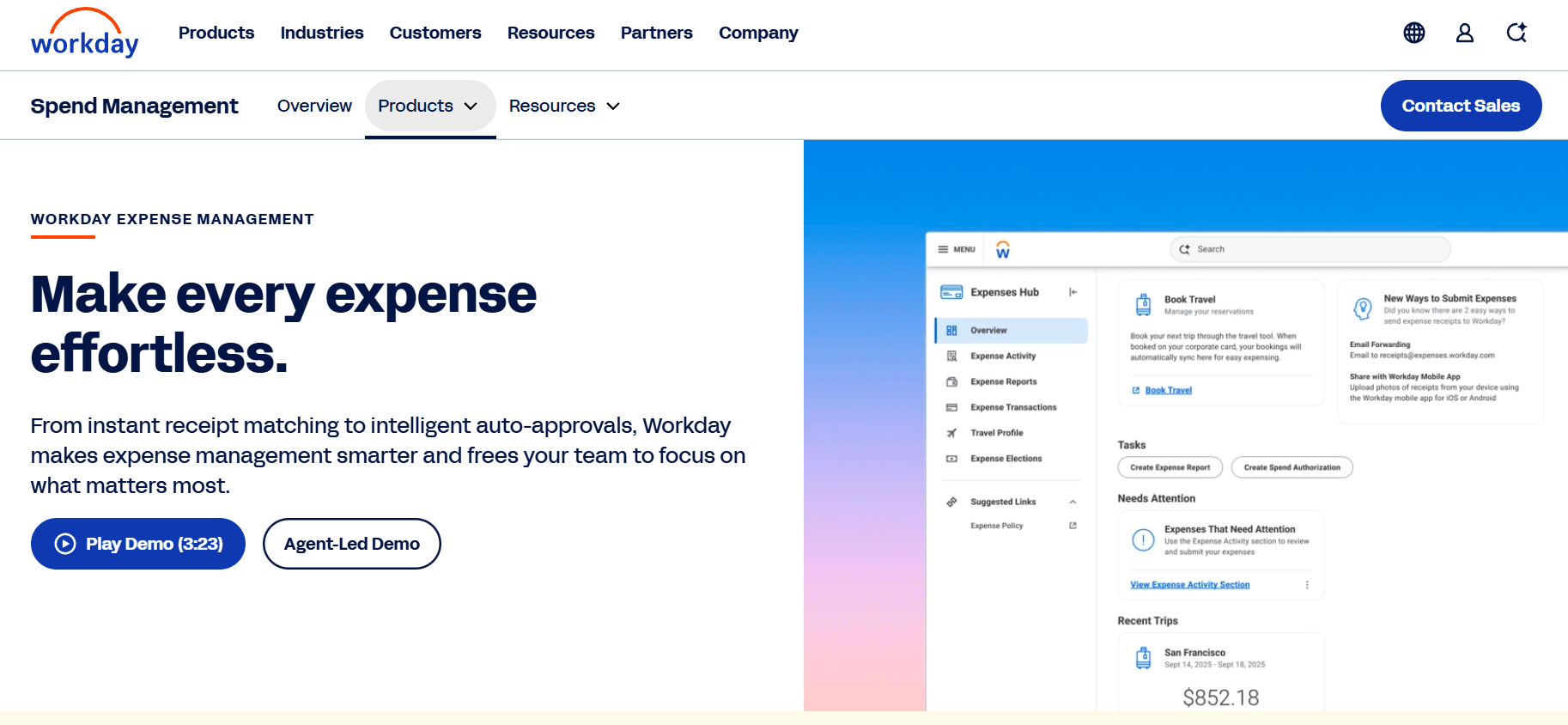Click into the demo Search field
Viewport: 1568px width, 725px height.
1310,249
